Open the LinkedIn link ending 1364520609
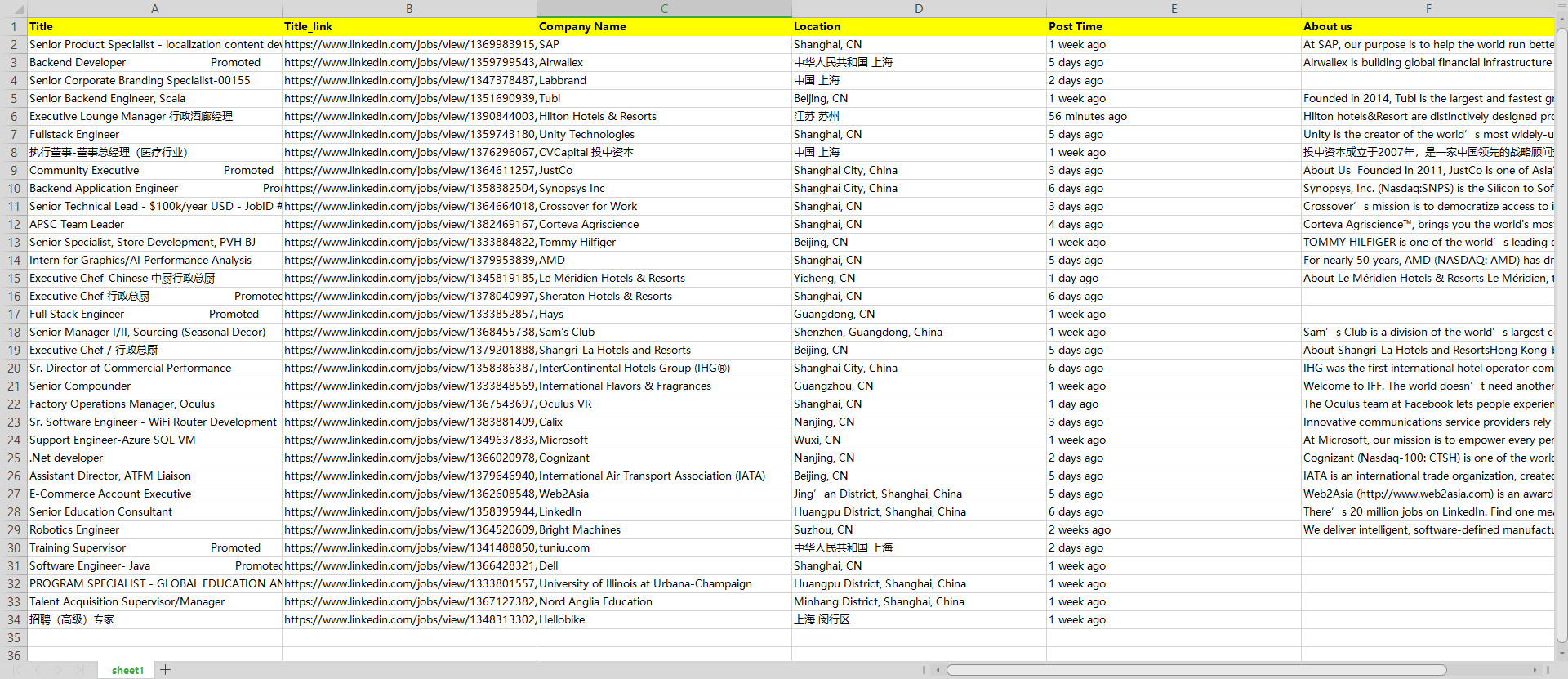This screenshot has height=679, width=1568. pyautogui.click(x=409, y=529)
